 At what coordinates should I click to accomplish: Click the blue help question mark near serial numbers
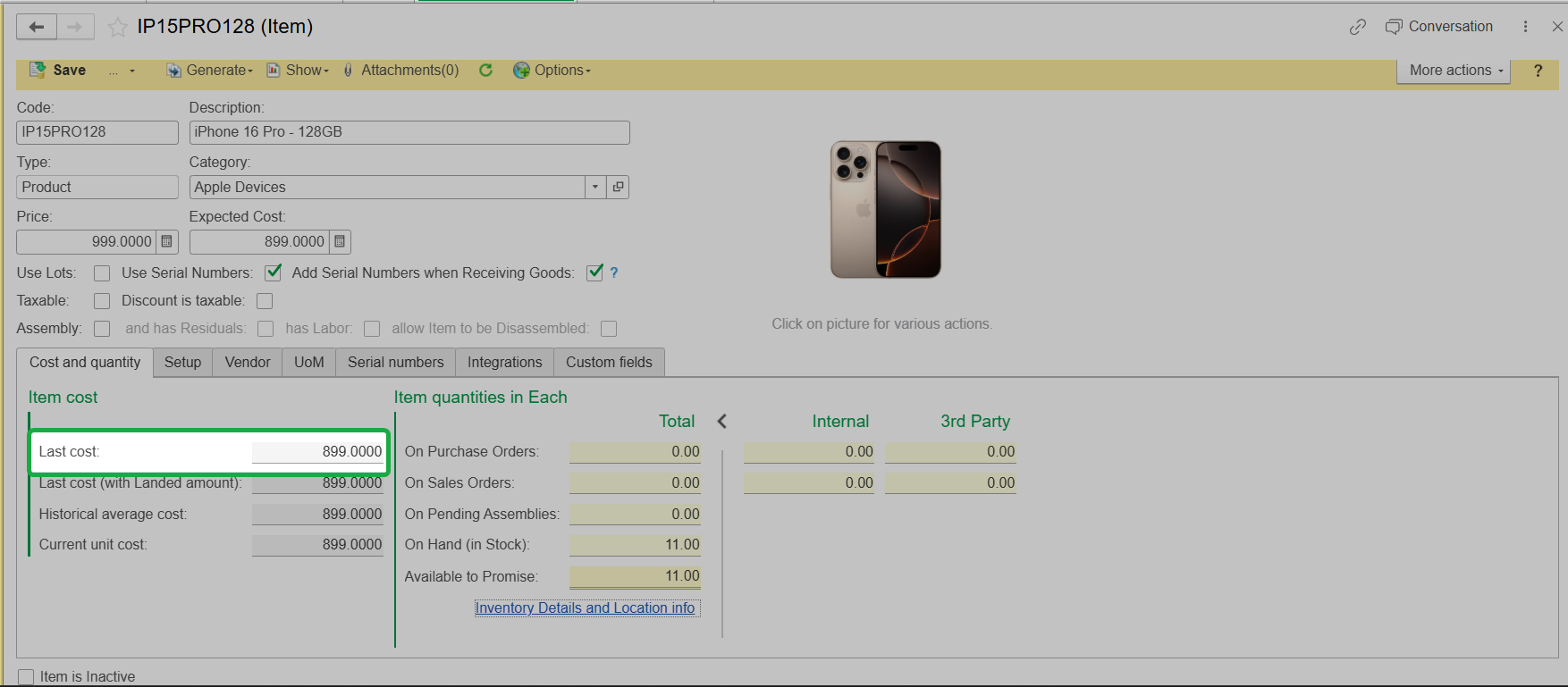[x=614, y=273]
